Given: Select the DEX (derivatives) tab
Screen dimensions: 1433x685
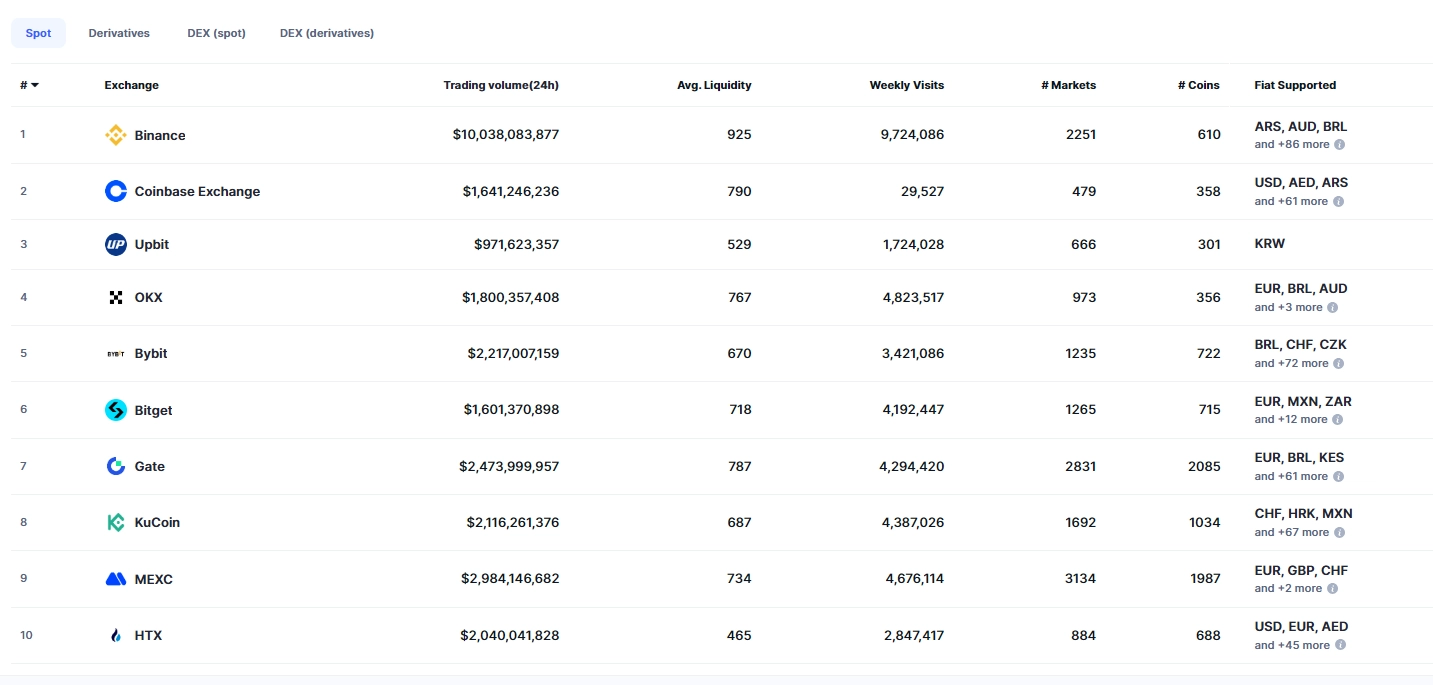Looking at the screenshot, I should (x=327, y=33).
